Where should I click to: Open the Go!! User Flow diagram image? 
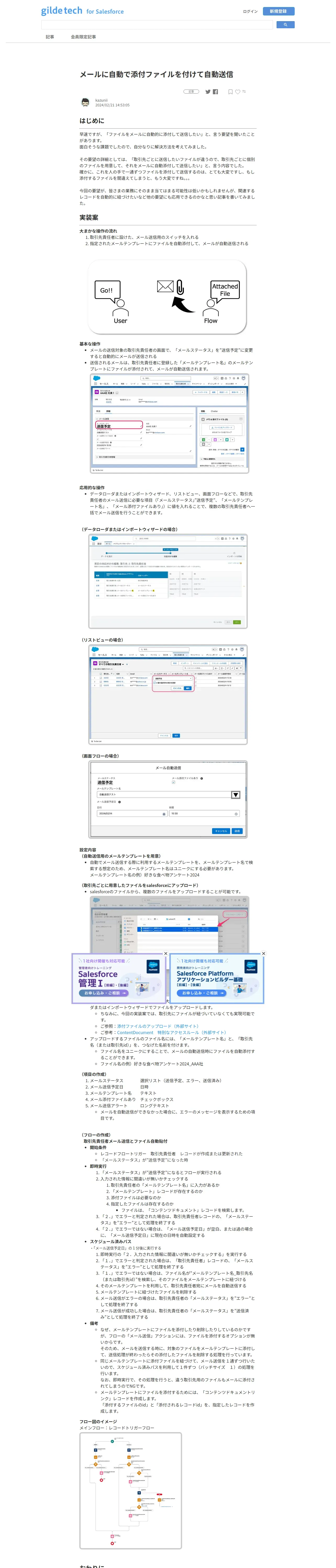[x=168, y=298]
